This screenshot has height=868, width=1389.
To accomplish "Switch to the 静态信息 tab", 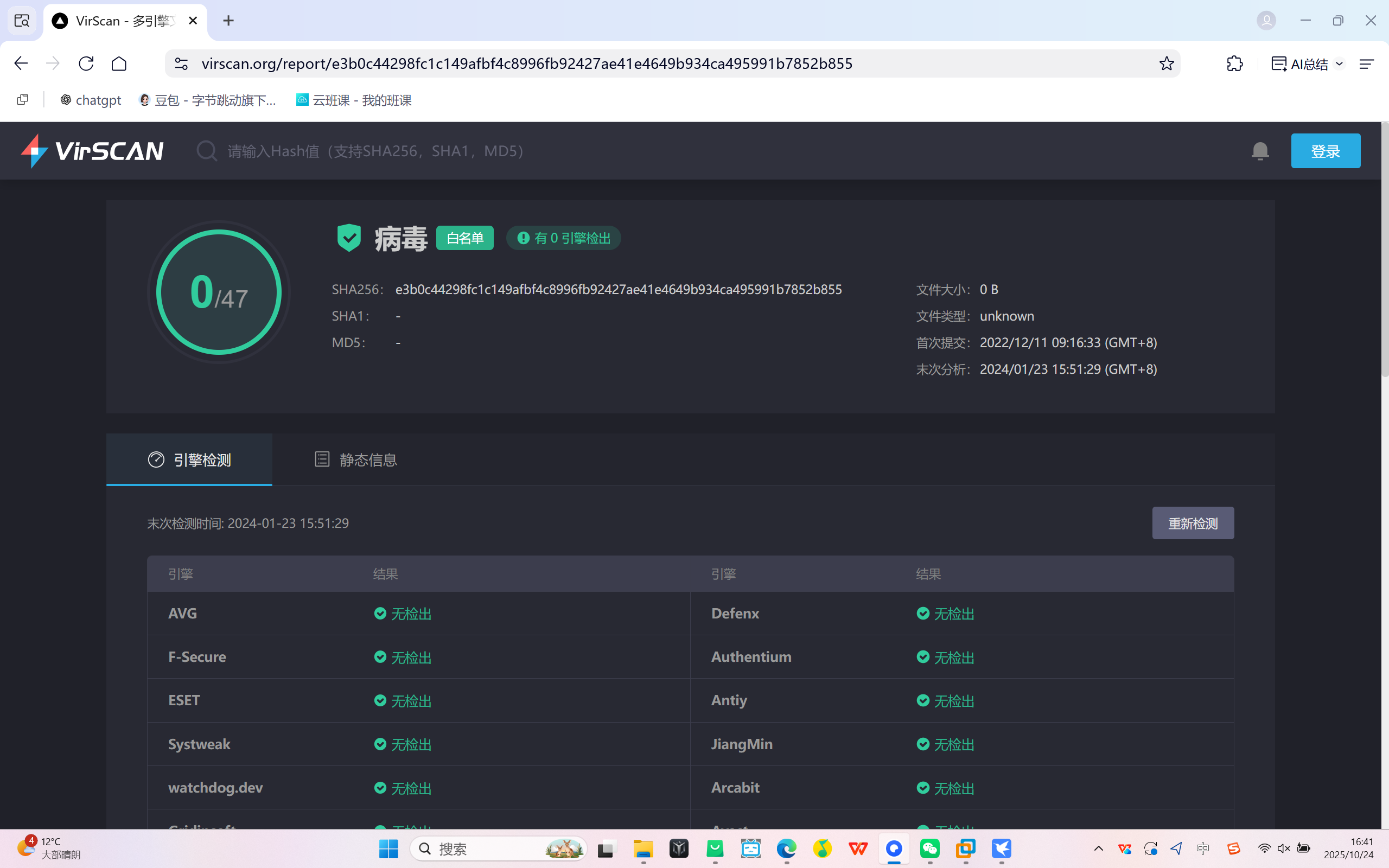I will pyautogui.click(x=356, y=460).
